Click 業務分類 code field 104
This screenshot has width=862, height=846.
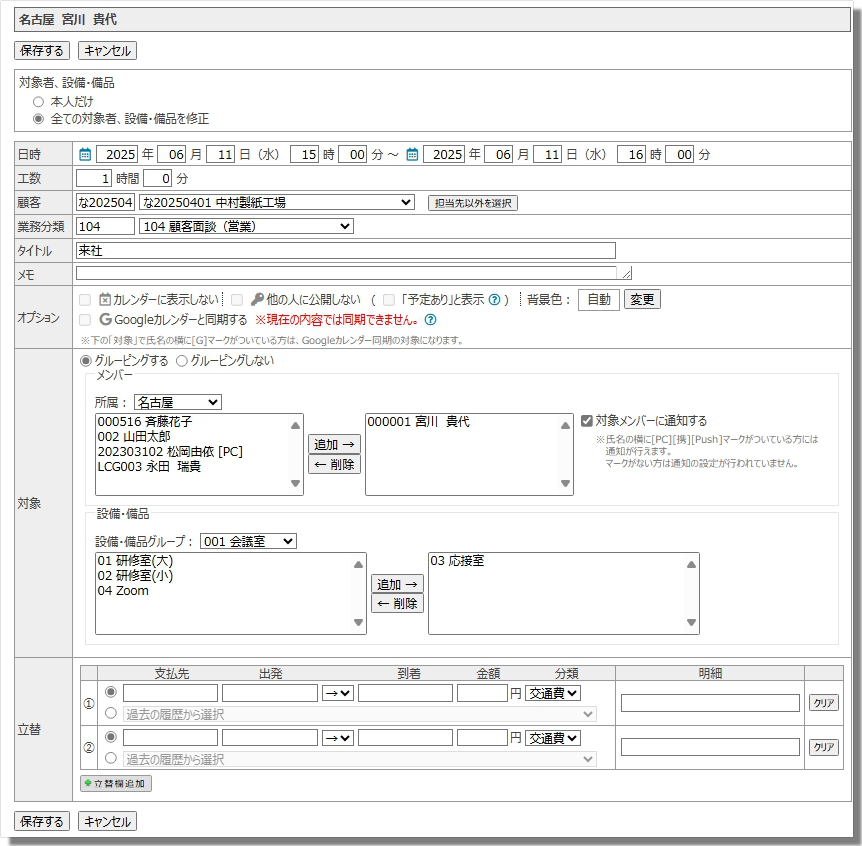coord(105,226)
